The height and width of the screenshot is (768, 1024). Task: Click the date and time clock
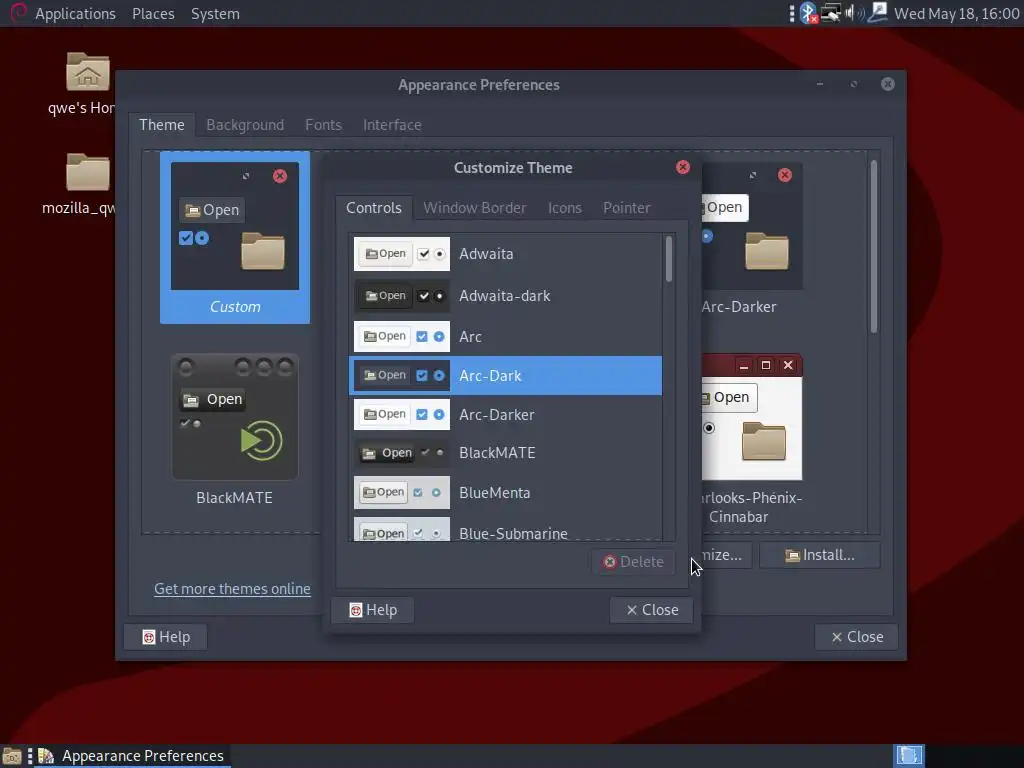(956, 14)
